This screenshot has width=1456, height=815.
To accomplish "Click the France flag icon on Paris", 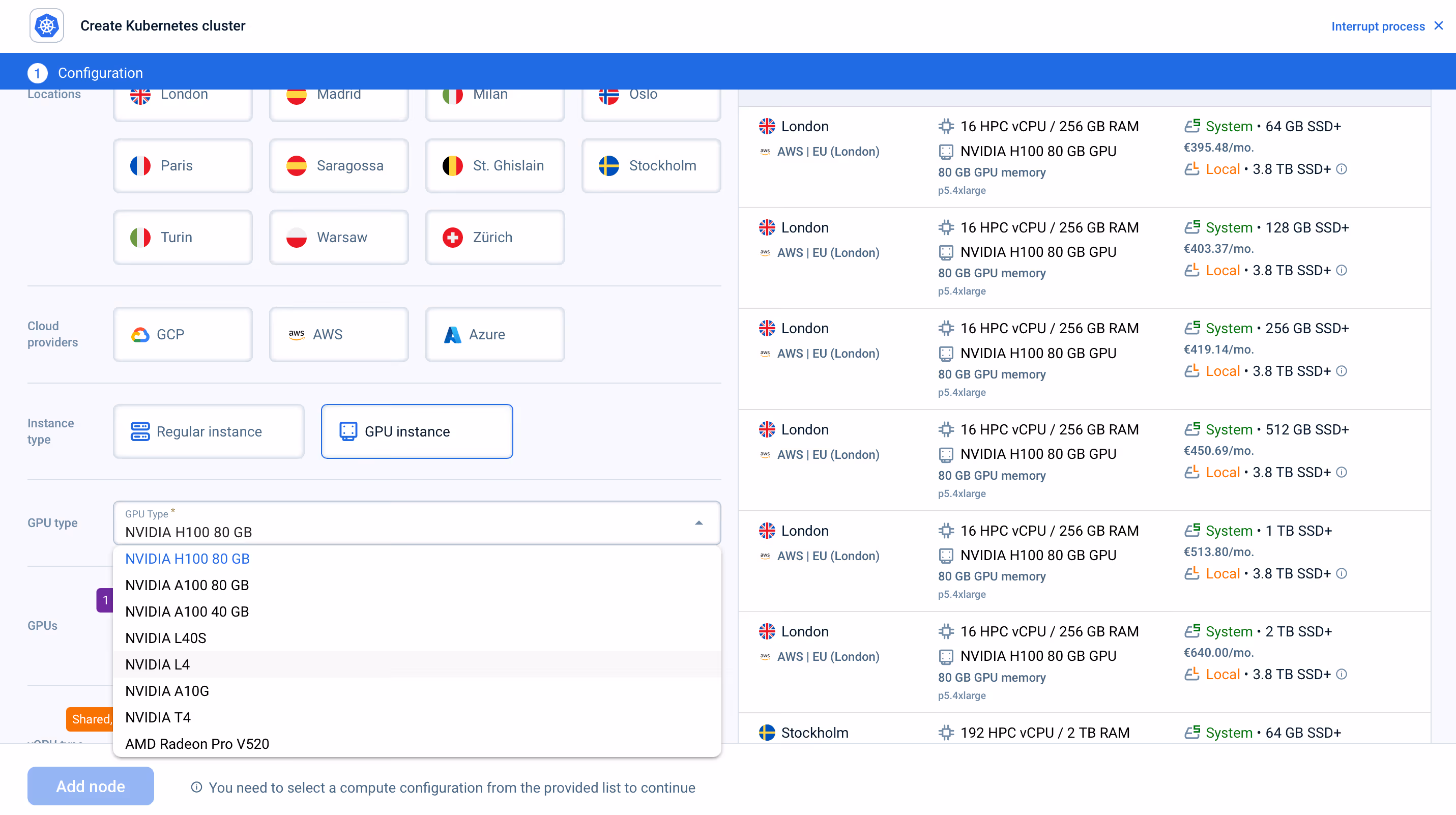I will pyautogui.click(x=140, y=166).
